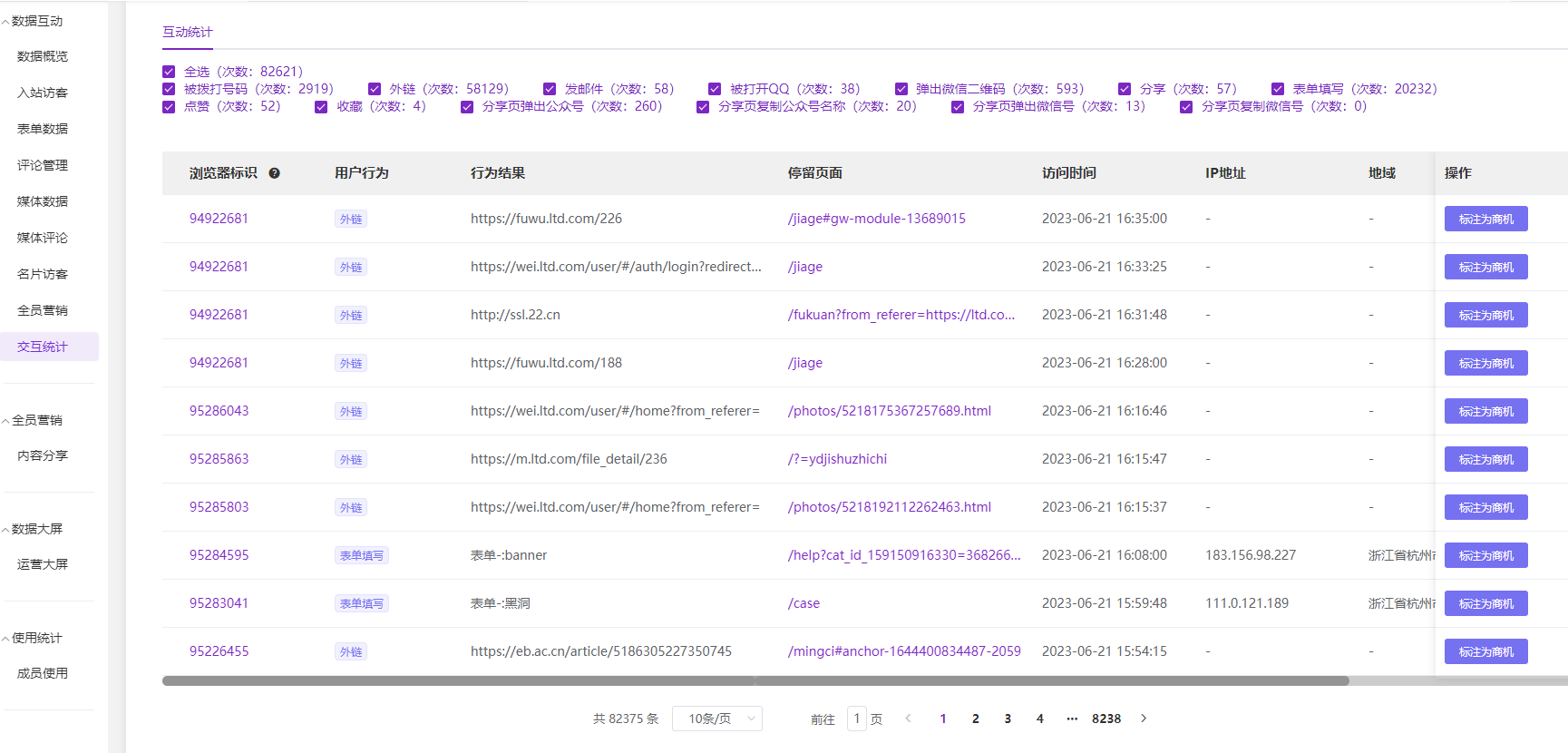Open the /jiage#gw-module-13689015 page link

[877, 219]
